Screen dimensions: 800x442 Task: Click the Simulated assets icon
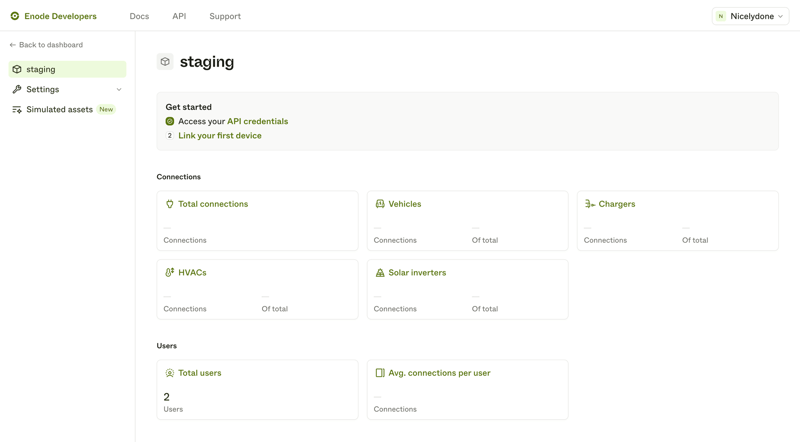click(17, 109)
